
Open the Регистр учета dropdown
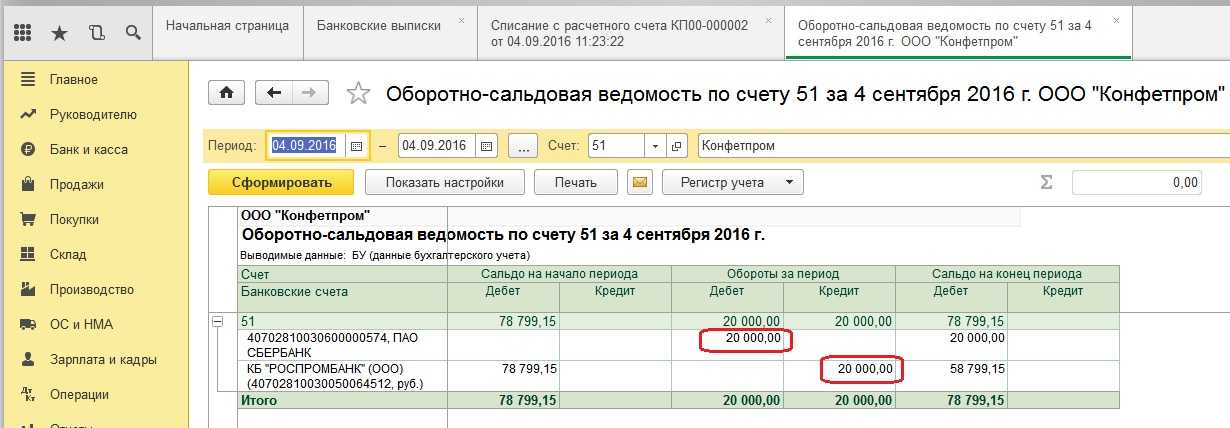pos(735,182)
